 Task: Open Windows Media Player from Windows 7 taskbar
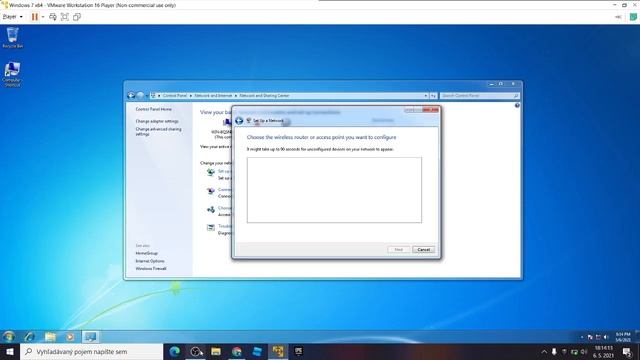70,337
